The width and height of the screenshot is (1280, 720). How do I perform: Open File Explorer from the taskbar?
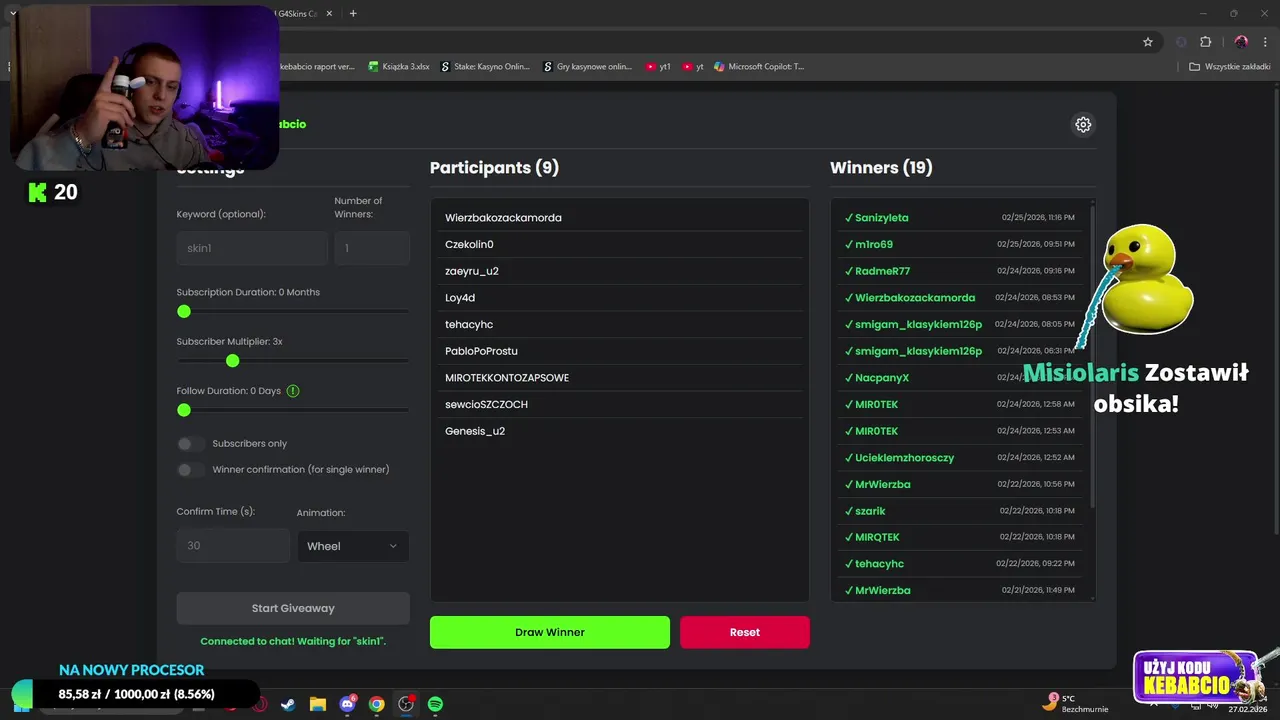pyautogui.click(x=317, y=704)
